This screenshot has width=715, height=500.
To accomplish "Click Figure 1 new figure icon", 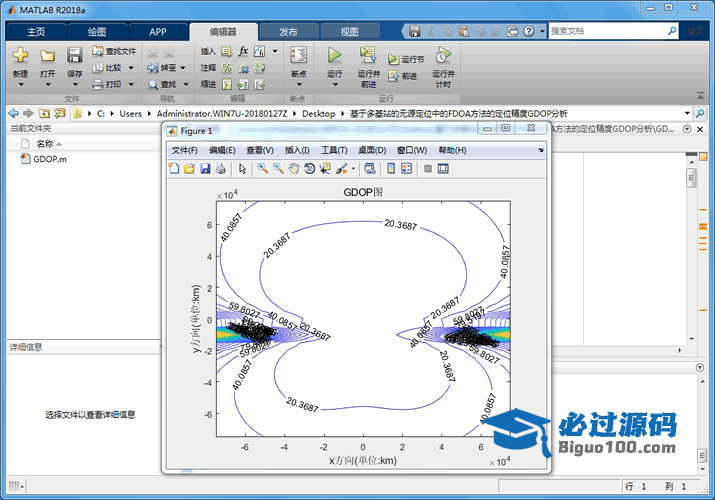I will tap(174, 169).
